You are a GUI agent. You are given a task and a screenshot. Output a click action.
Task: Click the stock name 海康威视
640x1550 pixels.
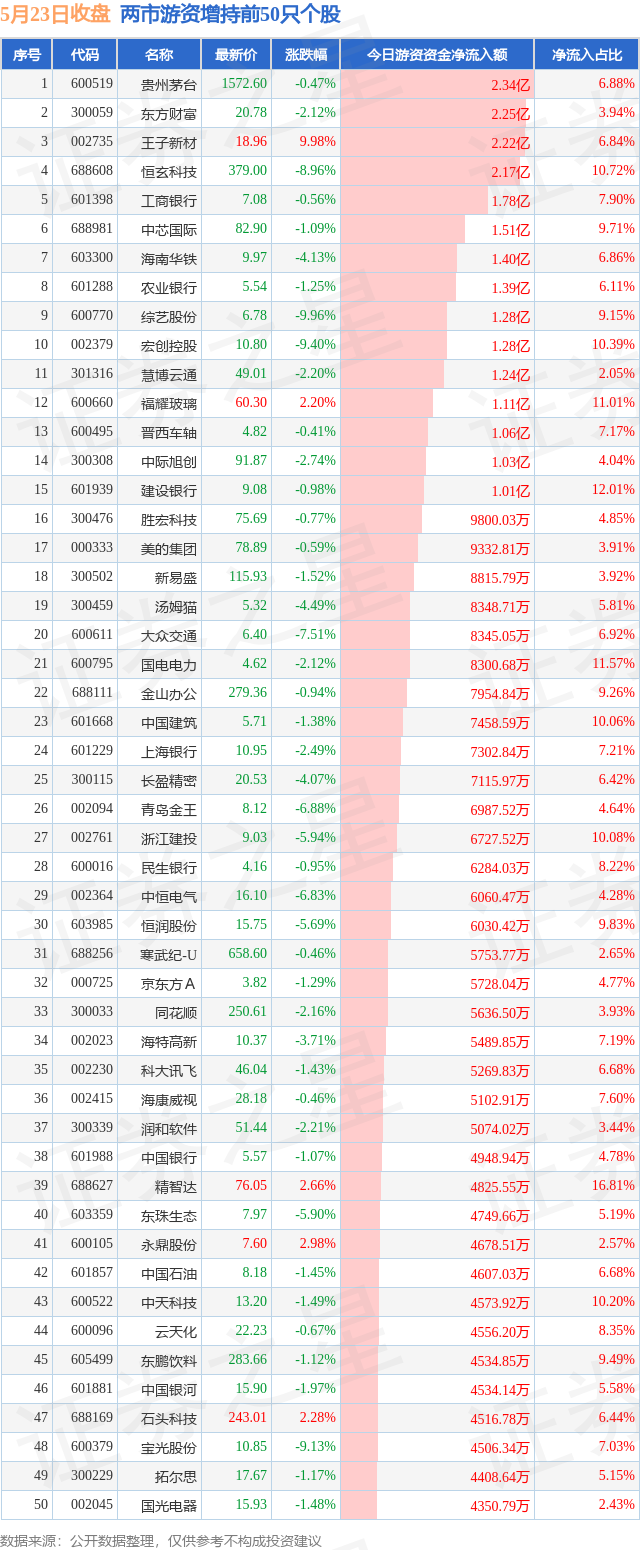coord(169,1099)
